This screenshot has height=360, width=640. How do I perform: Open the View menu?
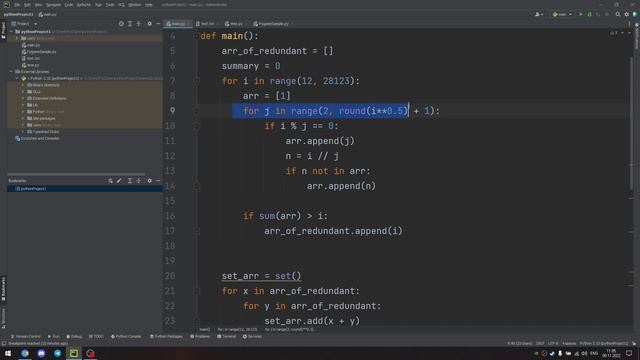point(38,5)
